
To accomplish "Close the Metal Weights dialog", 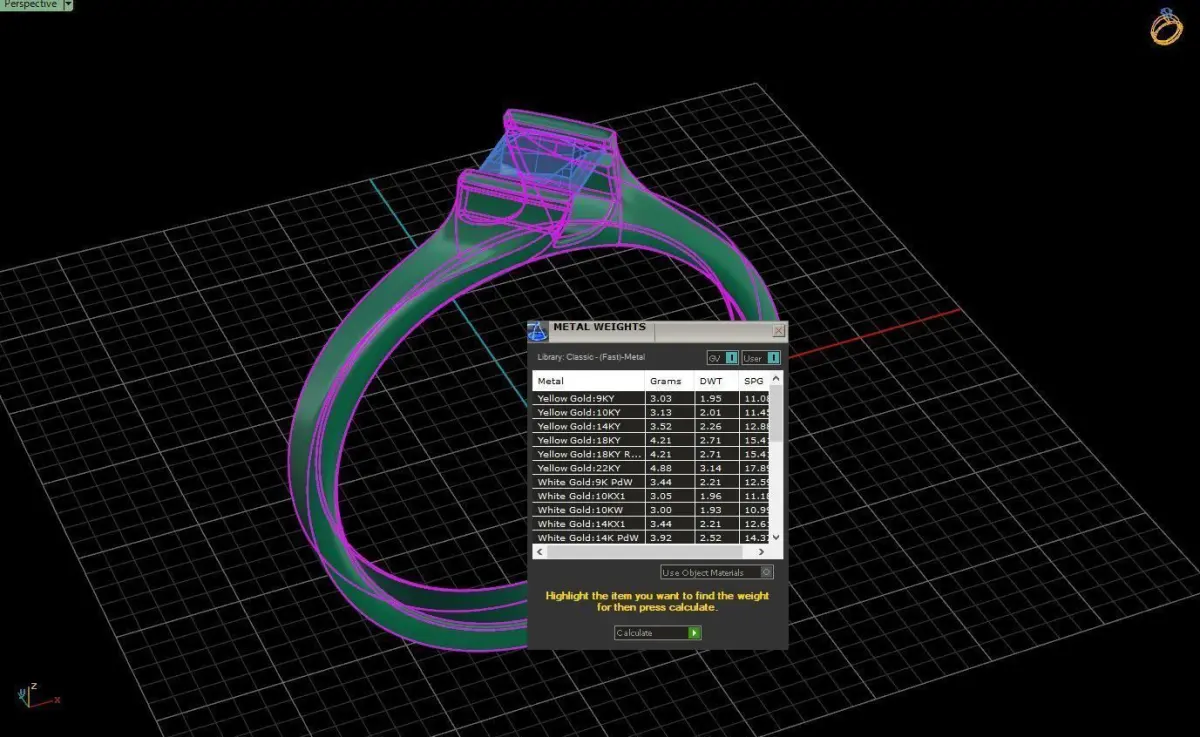I will (779, 330).
